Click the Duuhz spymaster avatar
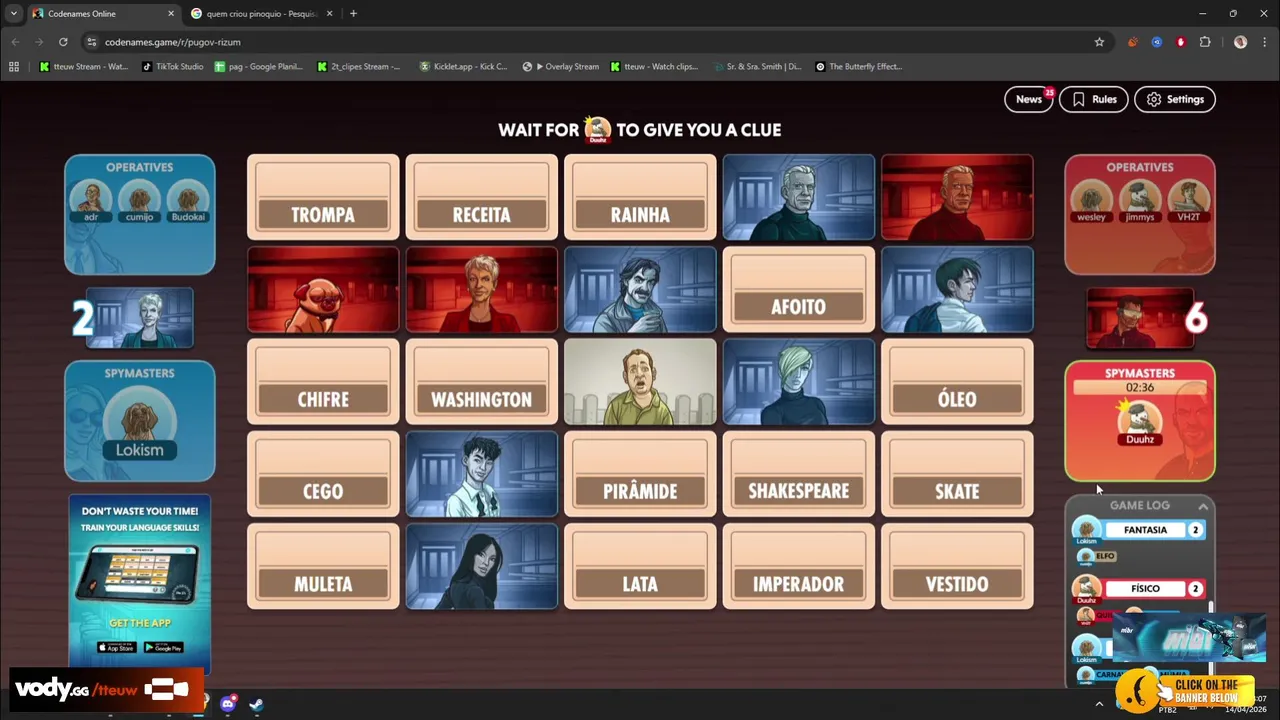This screenshot has height=720, width=1280. tap(1140, 421)
